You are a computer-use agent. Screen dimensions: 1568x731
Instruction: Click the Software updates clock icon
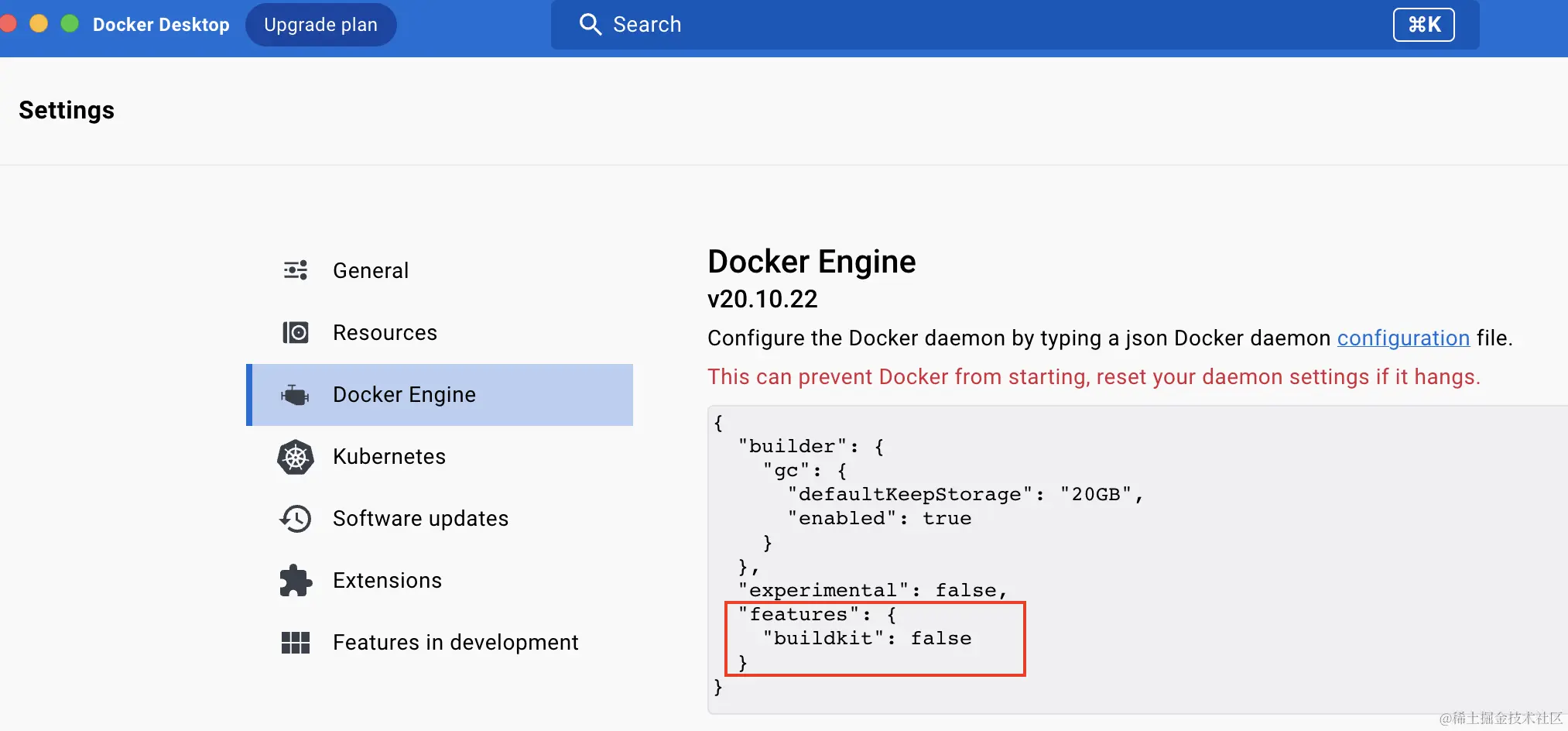tap(295, 518)
